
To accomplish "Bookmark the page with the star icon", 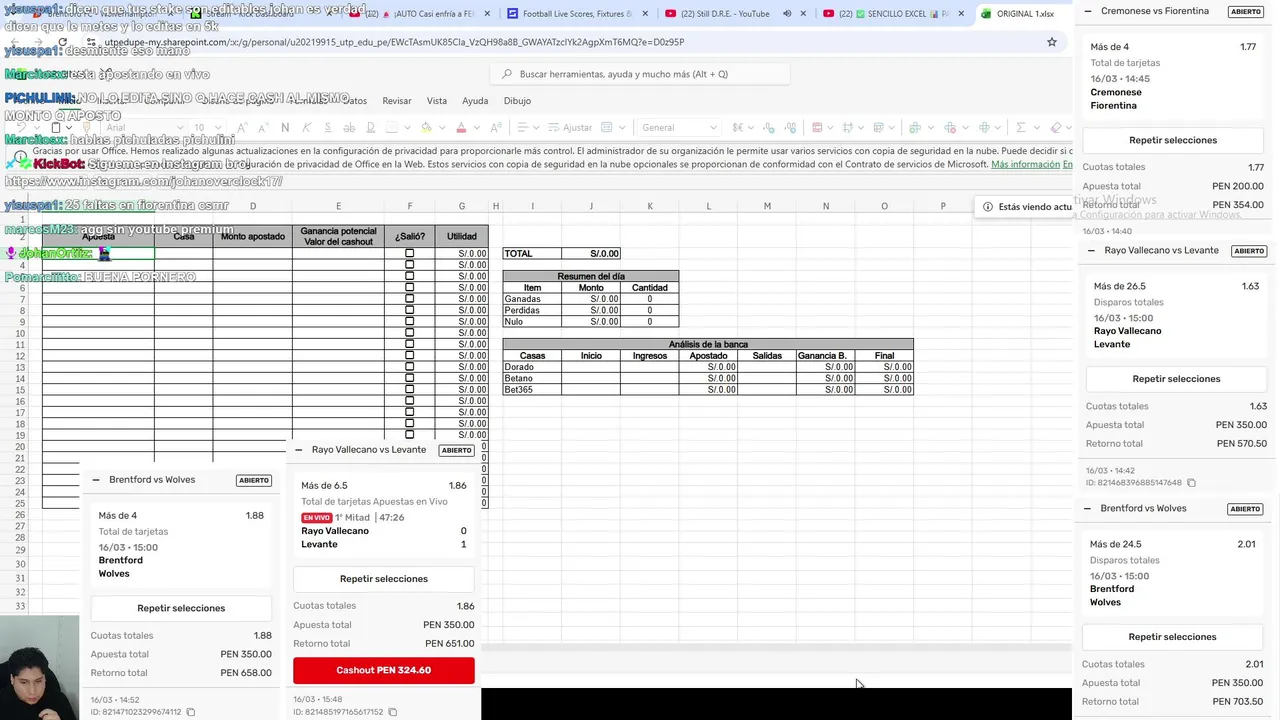I will [1051, 42].
